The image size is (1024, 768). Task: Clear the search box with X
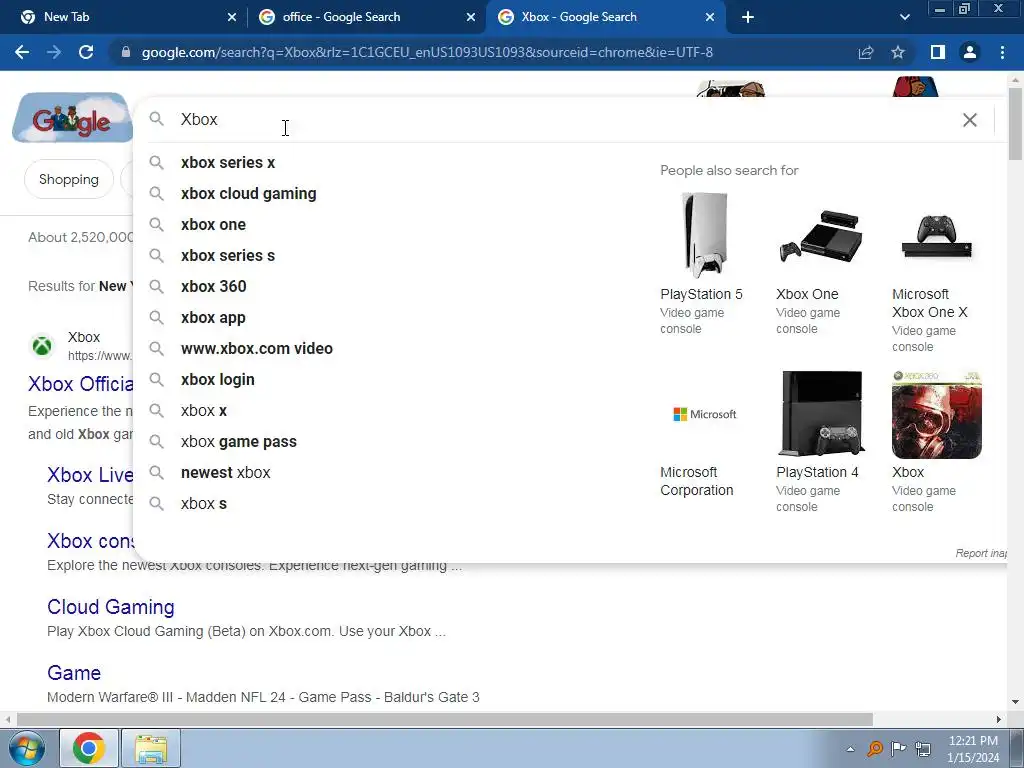970,120
